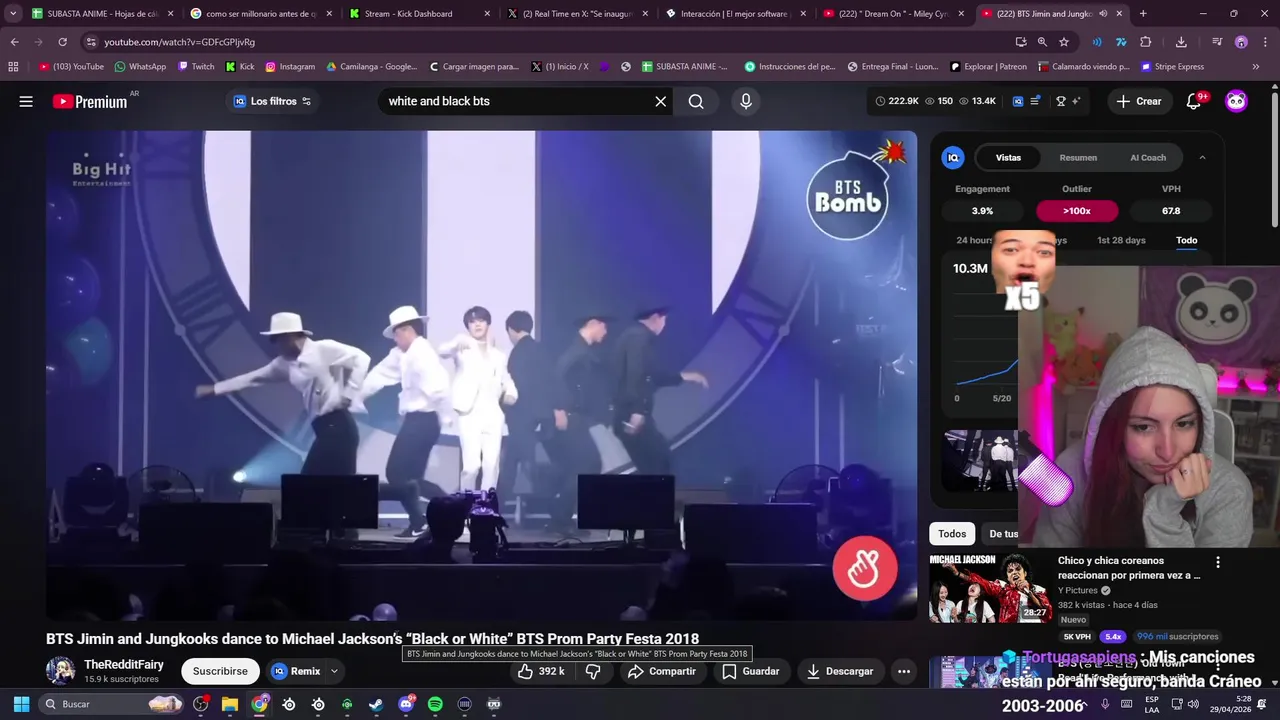
Task: Click the Compartir share button
Action: click(x=661, y=671)
